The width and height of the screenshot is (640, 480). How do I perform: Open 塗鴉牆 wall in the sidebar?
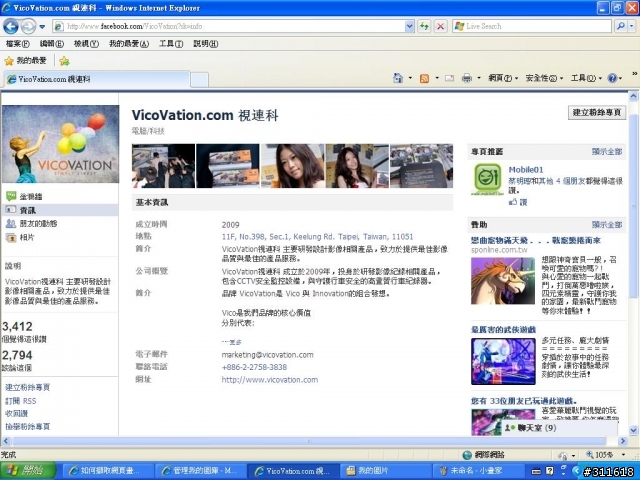pyautogui.click(x=31, y=197)
